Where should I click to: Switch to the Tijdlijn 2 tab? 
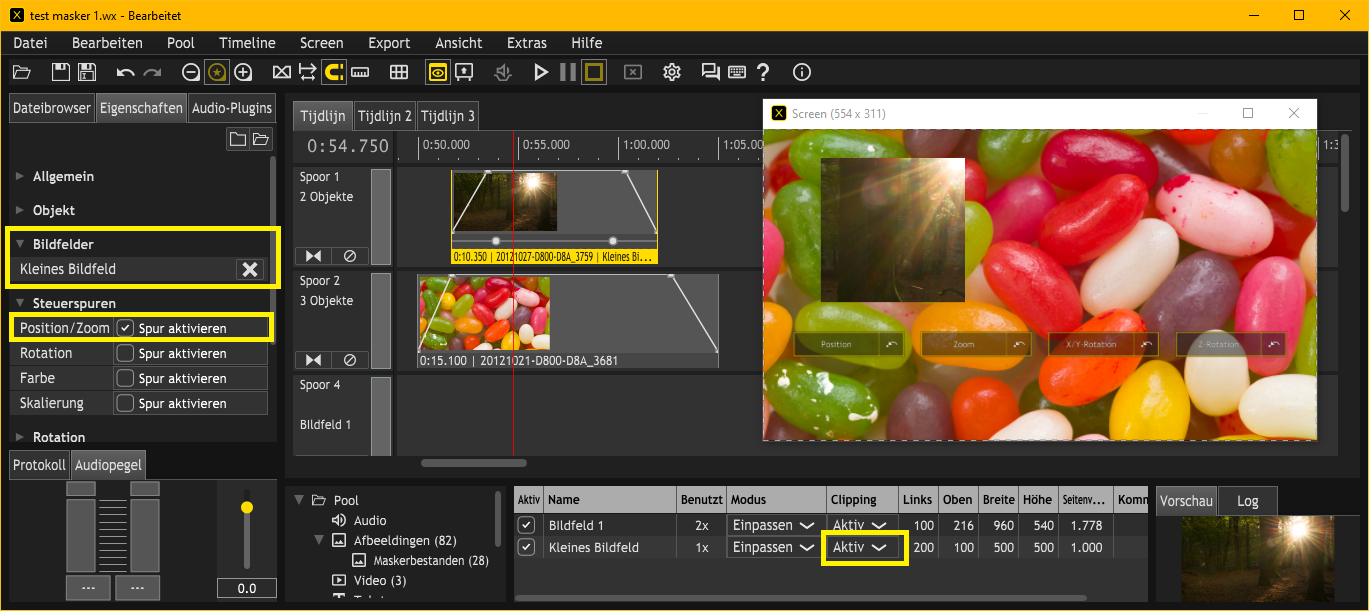tap(384, 116)
